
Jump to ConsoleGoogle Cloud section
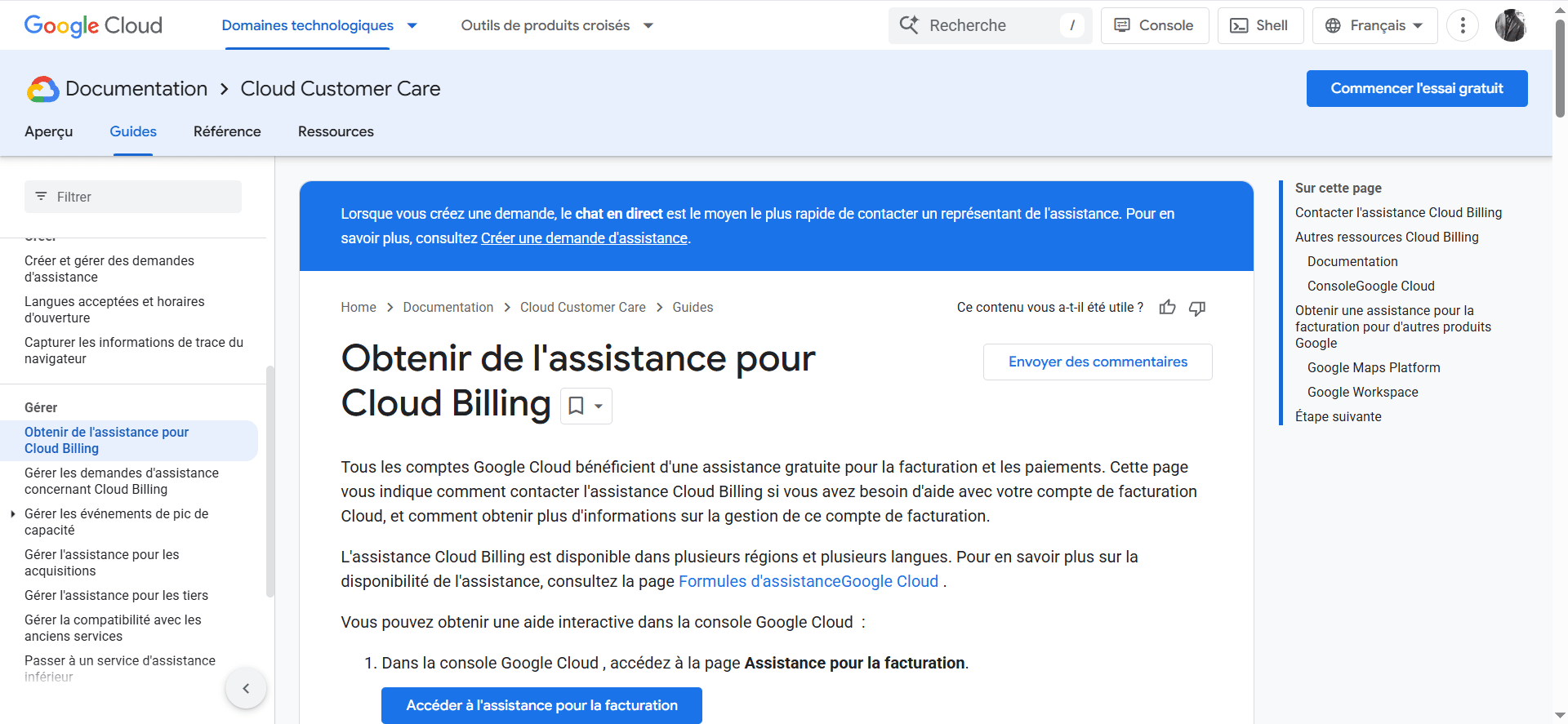click(x=1371, y=286)
